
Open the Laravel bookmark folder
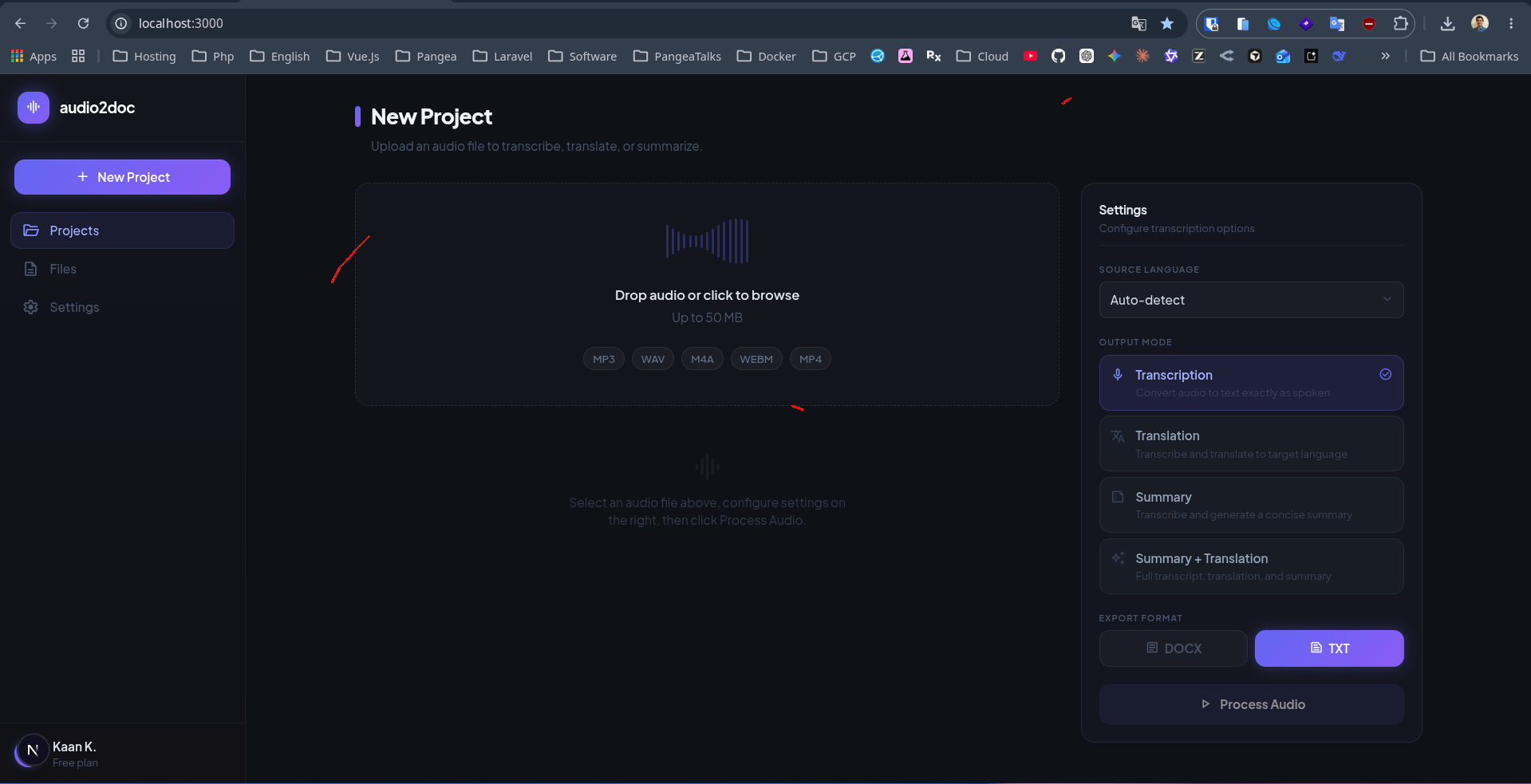pyautogui.click(x=503, y=56)
